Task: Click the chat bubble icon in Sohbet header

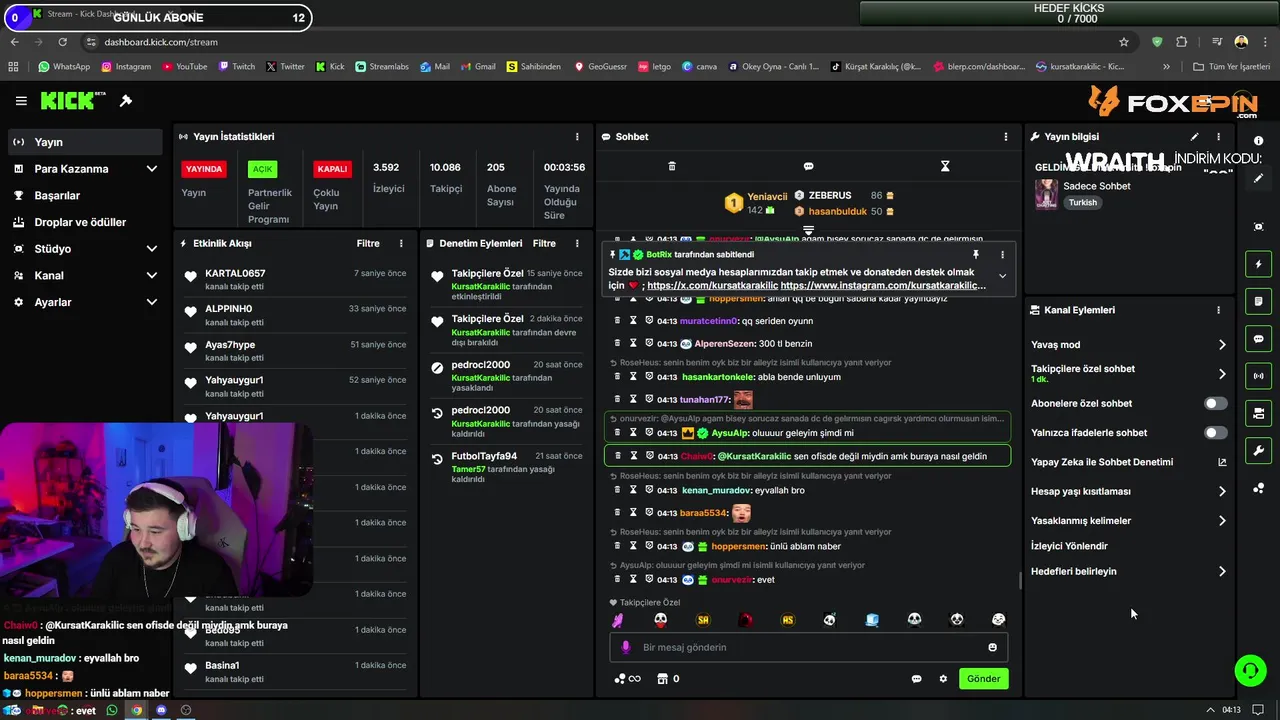Action: point(808,166)
